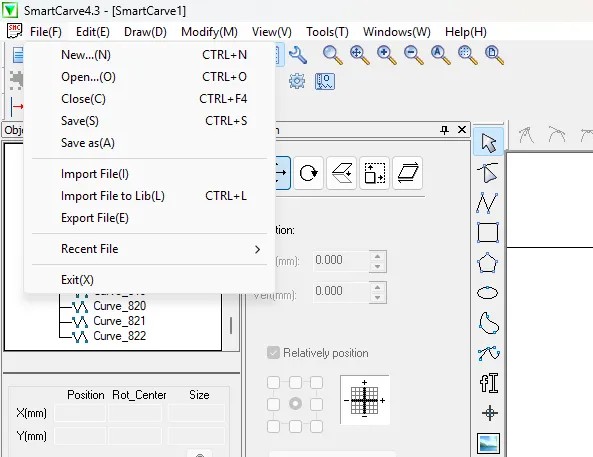This screenshot has width=593, height=457.
Task: Select the top-left anchor point box
Action: click(273, 382)
